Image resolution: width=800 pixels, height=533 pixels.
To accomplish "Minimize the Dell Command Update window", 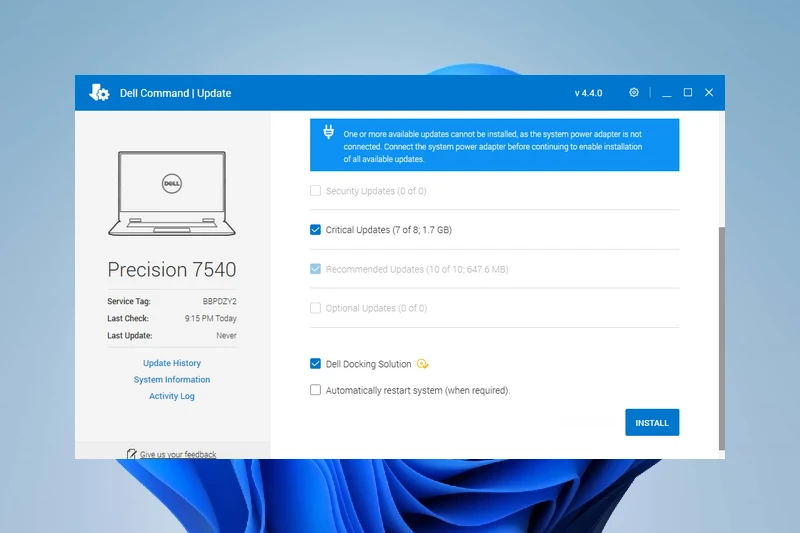I will coord(666,93).
